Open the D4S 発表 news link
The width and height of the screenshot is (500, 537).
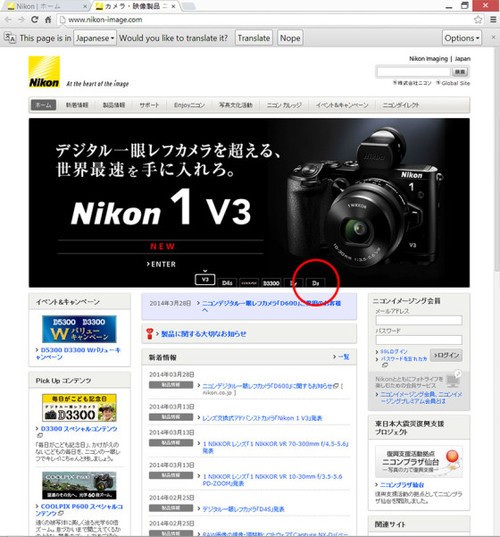[x=243, y=509]
